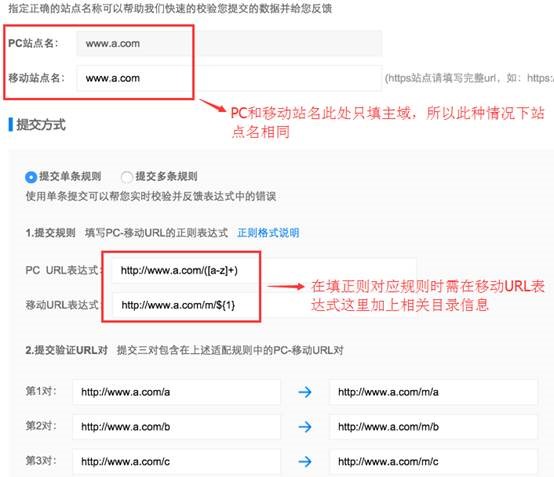
Task: Click the blue arrow icon in 第2对 row
Action: tap(305, 426)
